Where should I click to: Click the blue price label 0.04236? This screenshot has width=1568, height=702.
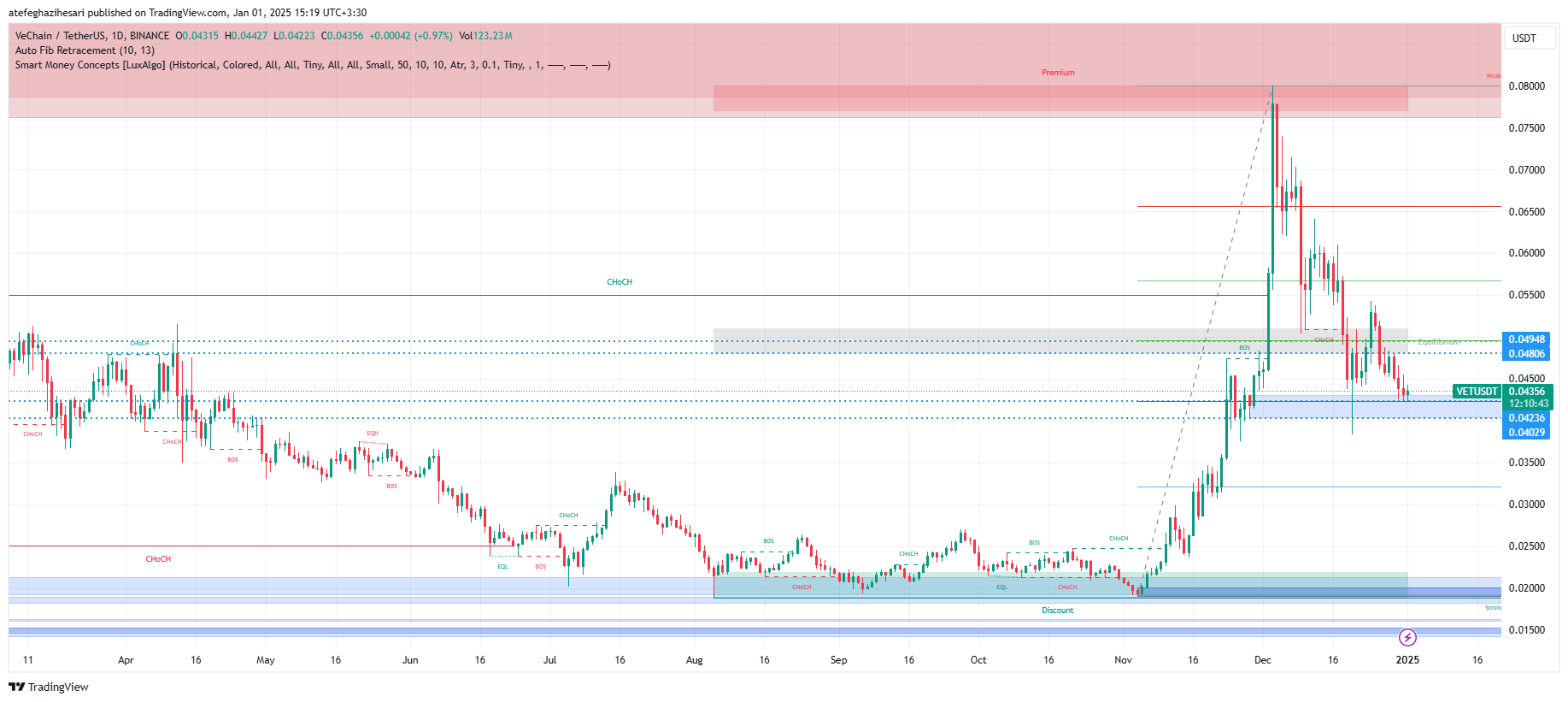tap(1527, 418)
